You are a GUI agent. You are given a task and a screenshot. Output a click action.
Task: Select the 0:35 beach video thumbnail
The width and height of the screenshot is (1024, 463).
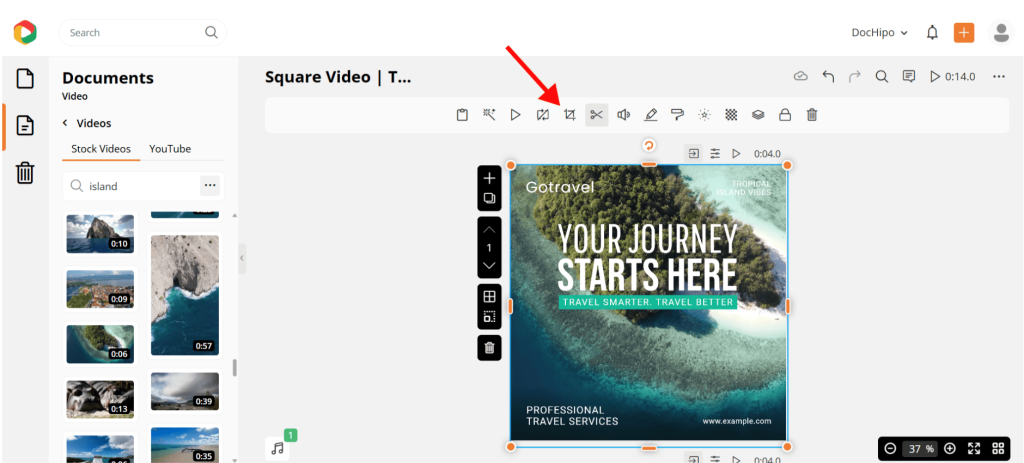(185, 445)
